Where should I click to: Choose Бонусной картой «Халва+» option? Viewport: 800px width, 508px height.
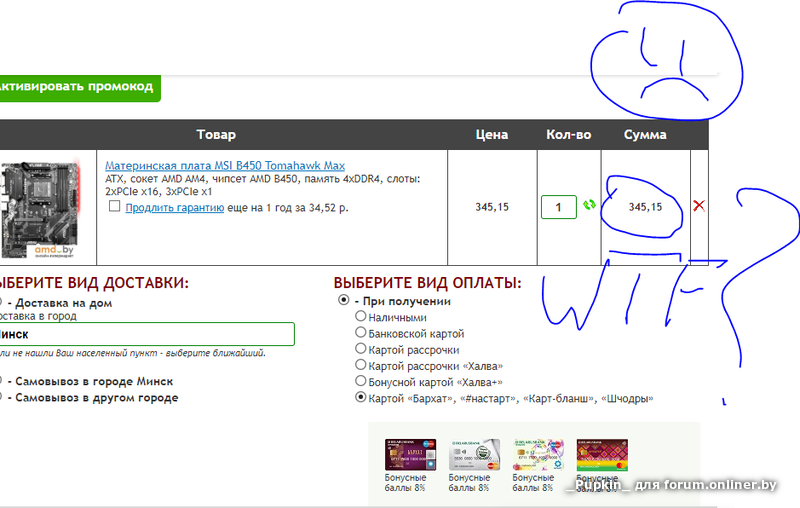coord(361,381)
